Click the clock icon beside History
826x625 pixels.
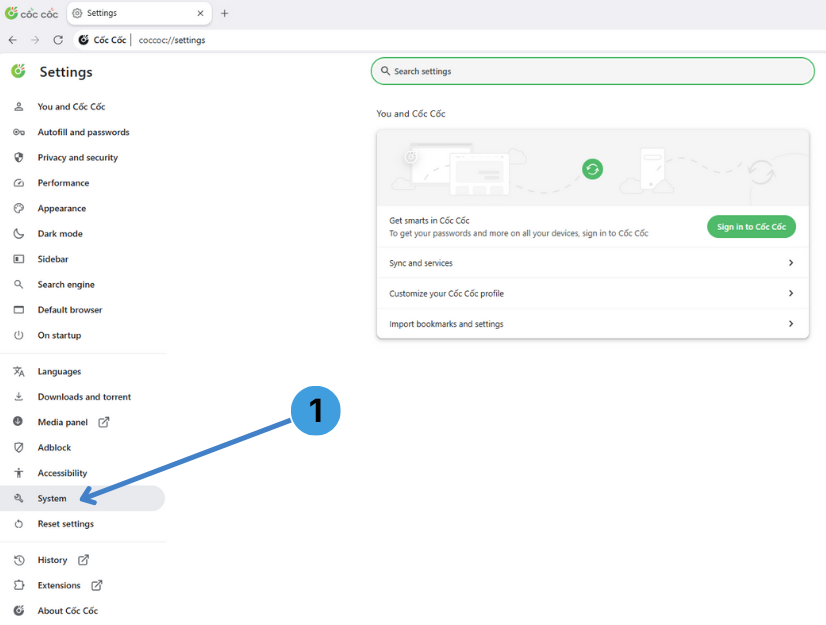pyautogui.click(x=18, y=560)
